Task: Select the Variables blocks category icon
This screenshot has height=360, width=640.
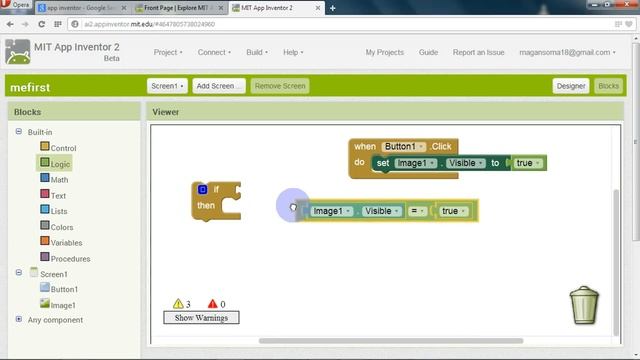Action: (45, 241)
